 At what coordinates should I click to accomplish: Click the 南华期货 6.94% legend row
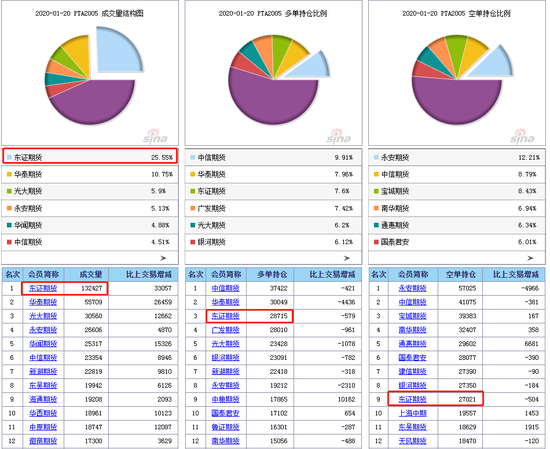pyautogui.click(x=457, y=208)
